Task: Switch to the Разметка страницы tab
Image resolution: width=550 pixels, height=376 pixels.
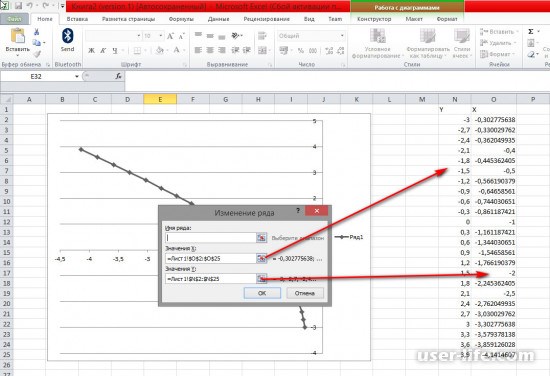Action: click(x=128, y=19)
